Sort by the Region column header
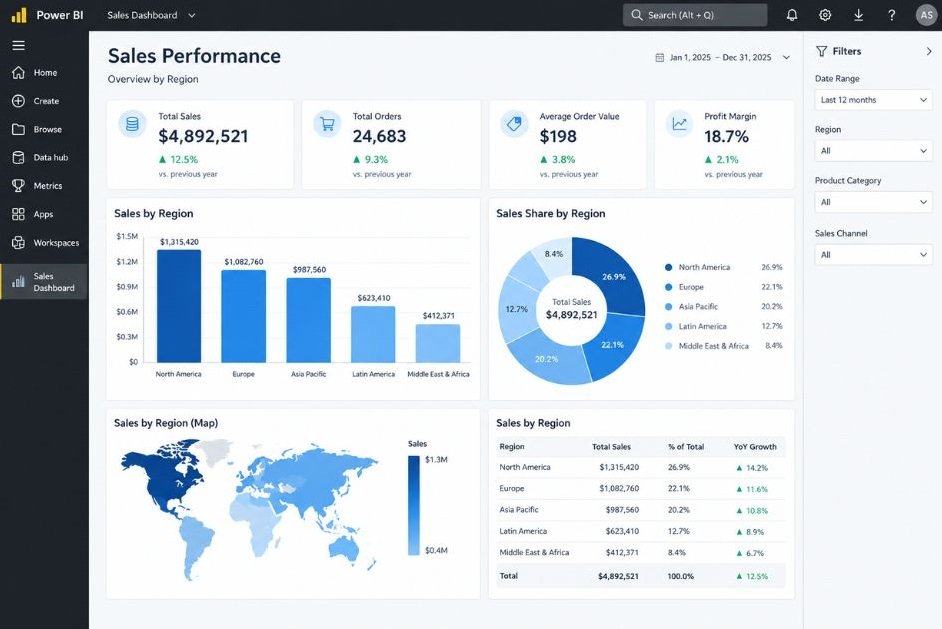The height and width of the screenshot is (629, 942). [x=512, y=446]
